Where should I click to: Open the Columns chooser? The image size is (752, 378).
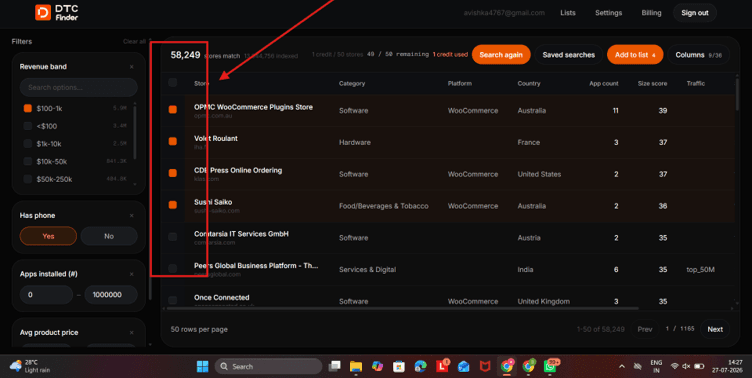[698, 55]
